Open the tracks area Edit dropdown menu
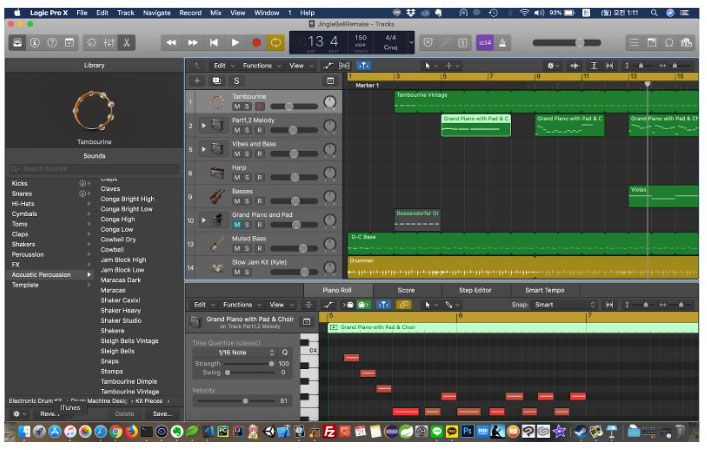 tap(224, 66)
